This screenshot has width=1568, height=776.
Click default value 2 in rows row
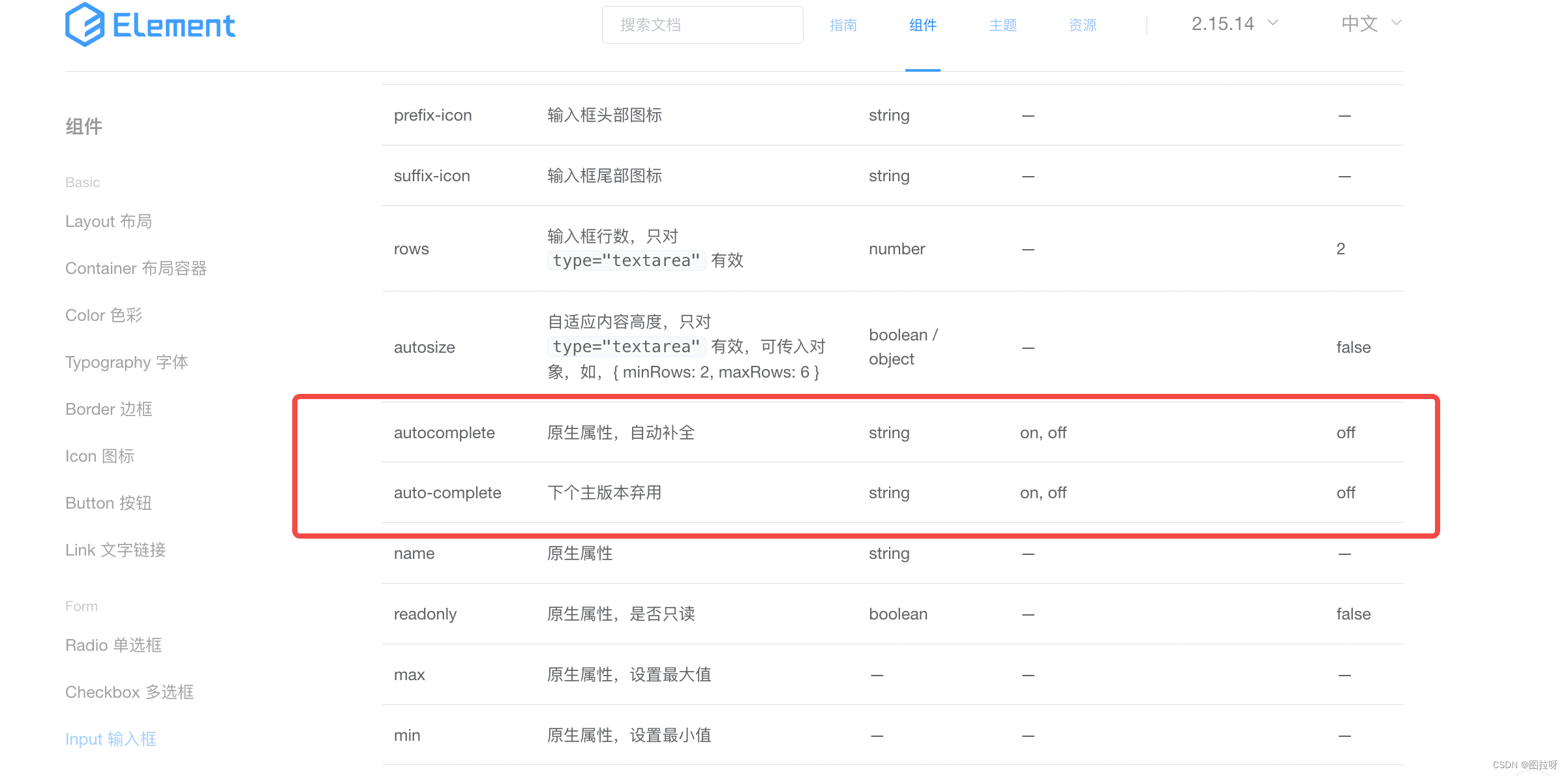tap(1340, 249)
